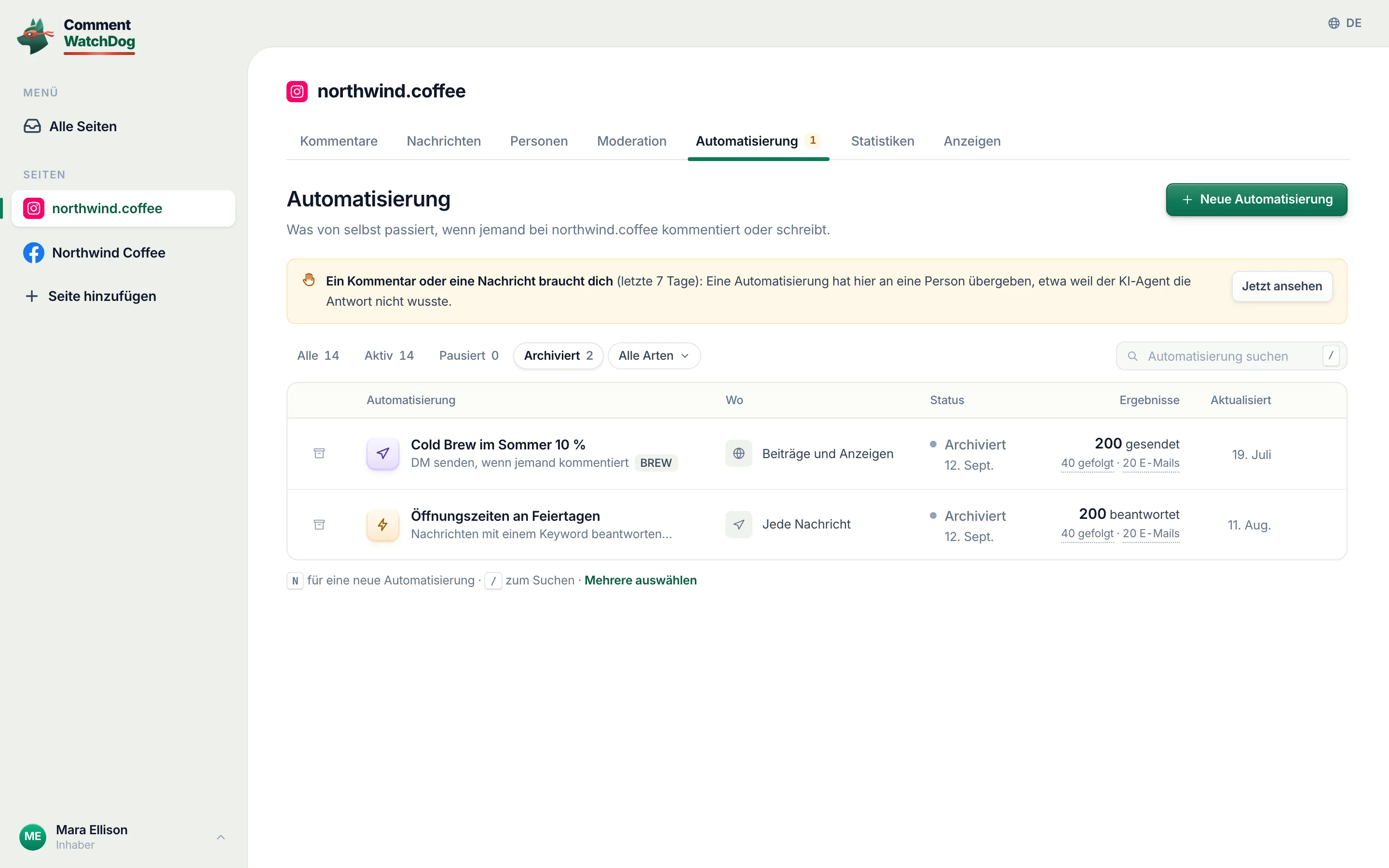Viewport: 1389px width, 868px height.
Task: Click the Mehrere auswählen link
Action: pyautogui.click(x=640, y=581)
